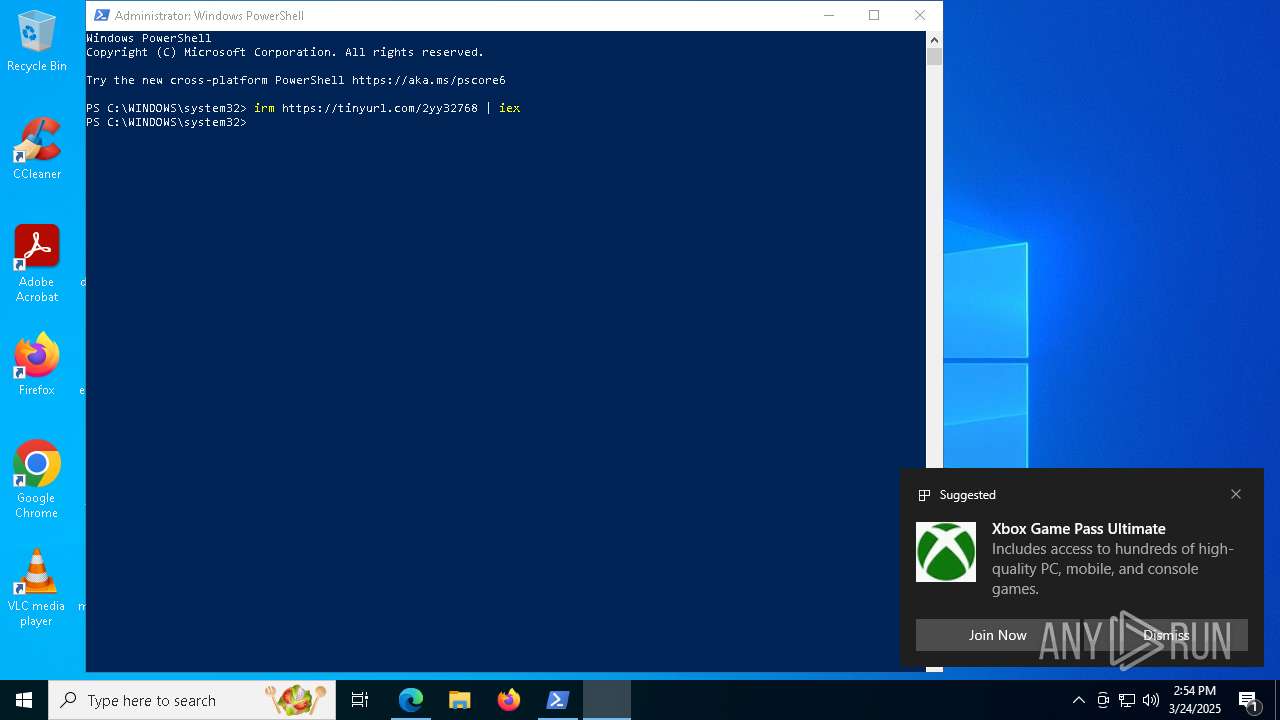The height and width of the screenshot is (720, 1280).
Task: Click the Copyright Microsoft Corporation line
Action: point(285,52)
